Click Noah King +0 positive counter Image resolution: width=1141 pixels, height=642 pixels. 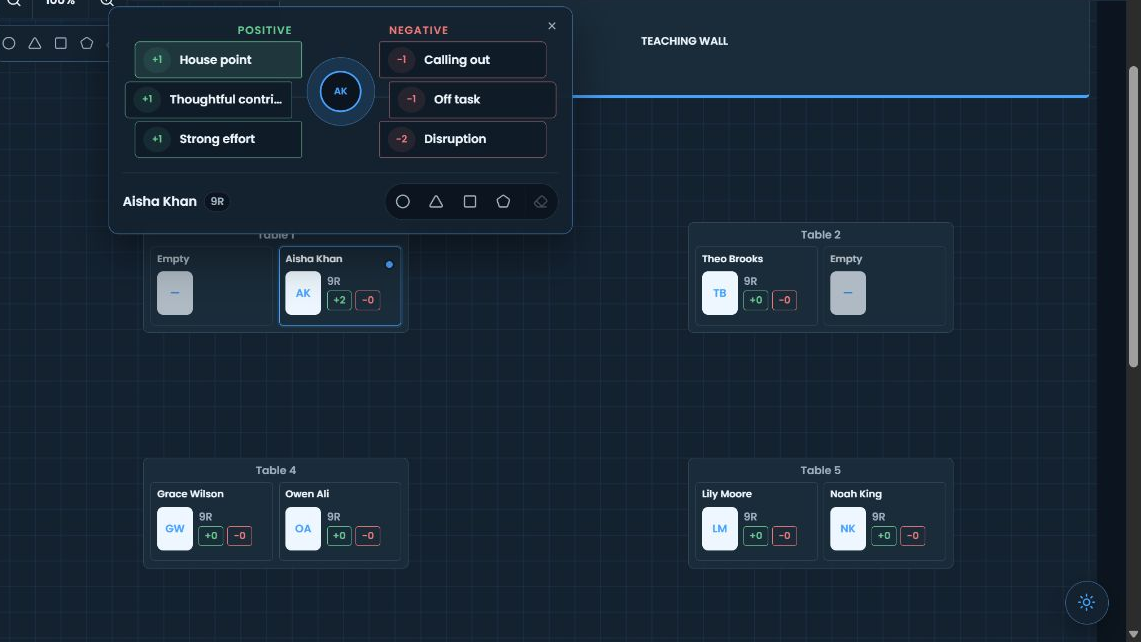pos(883,536)
